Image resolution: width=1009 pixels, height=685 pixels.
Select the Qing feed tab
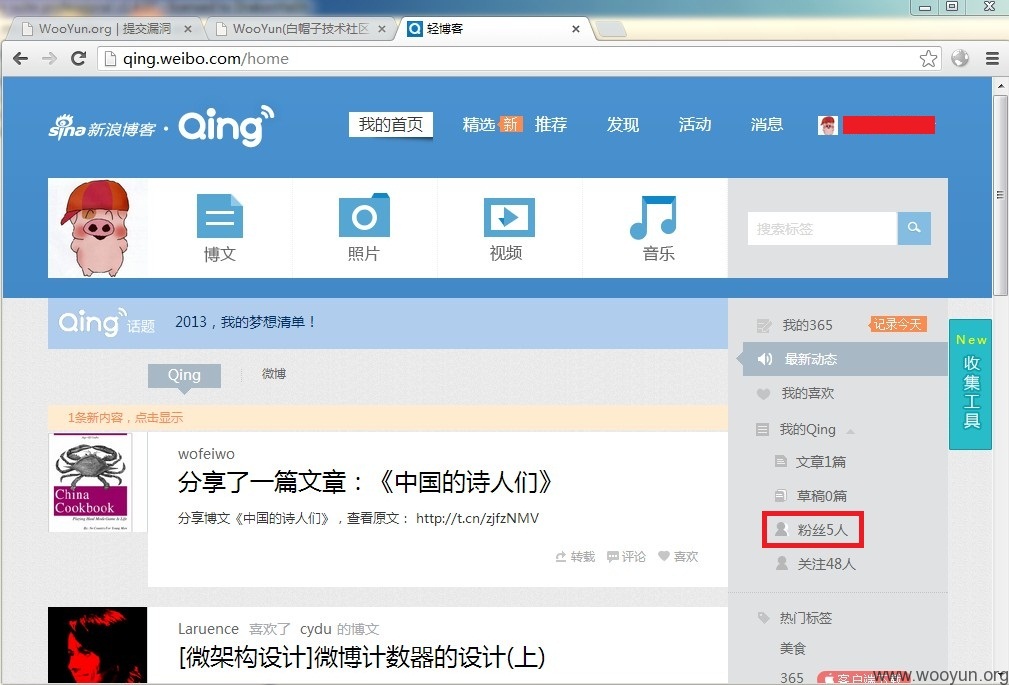(184, 375)
